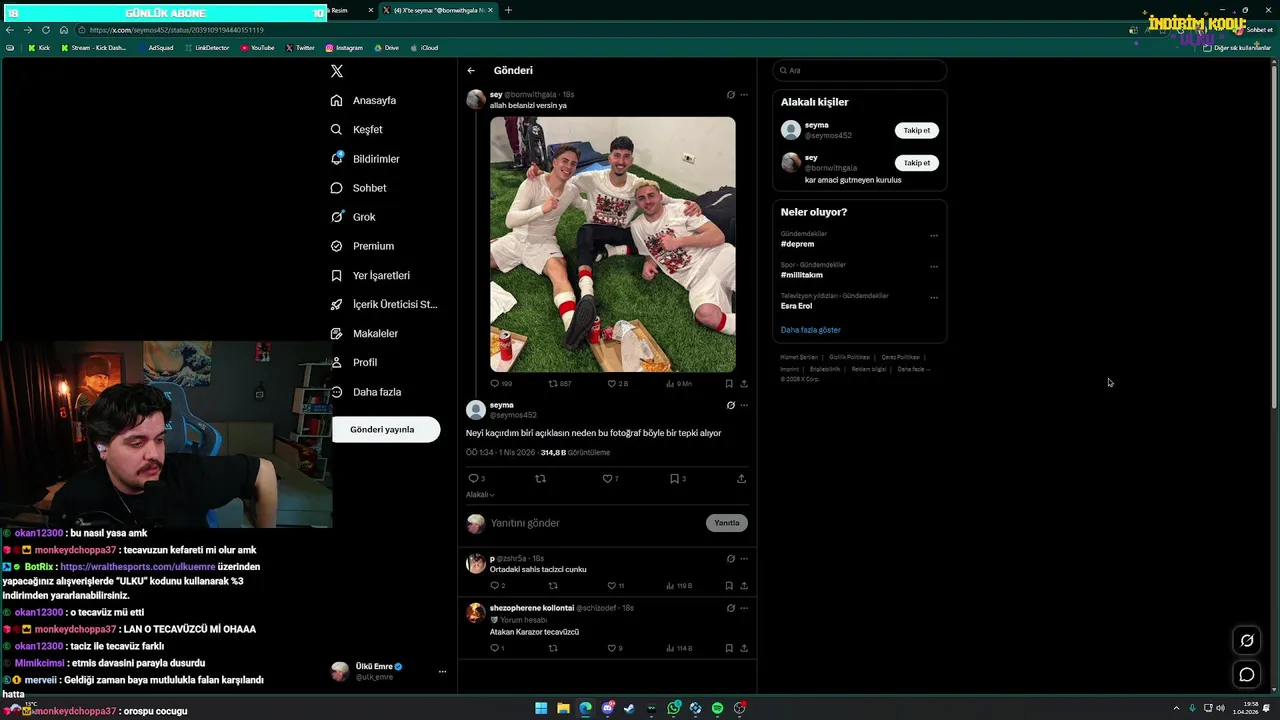Open Anasayfa home in the sidebar

(x=364, y=100)
